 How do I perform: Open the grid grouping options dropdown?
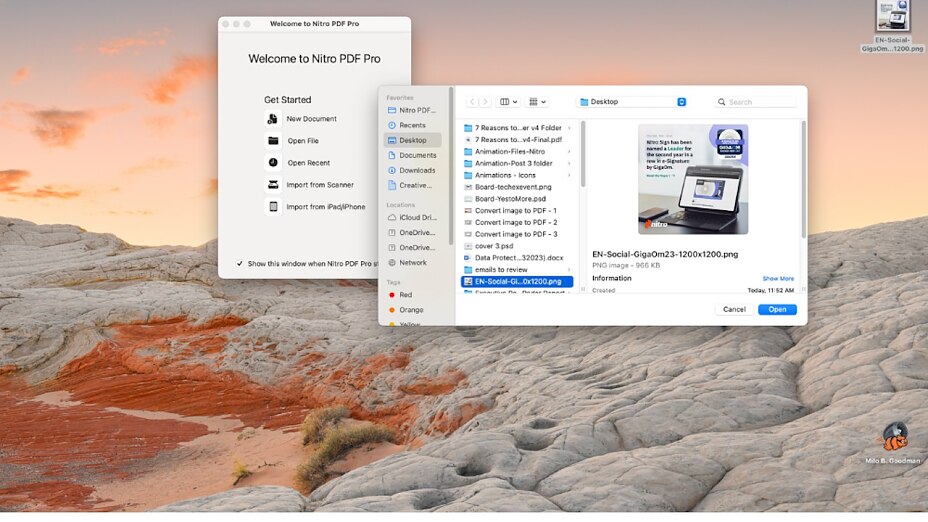[537, 102]
